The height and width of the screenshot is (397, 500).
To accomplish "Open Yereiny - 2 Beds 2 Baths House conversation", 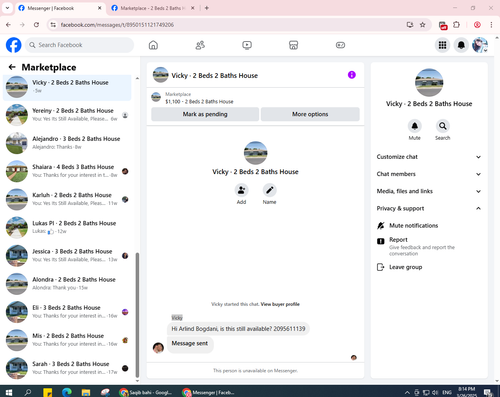I will tap(67, 115).
